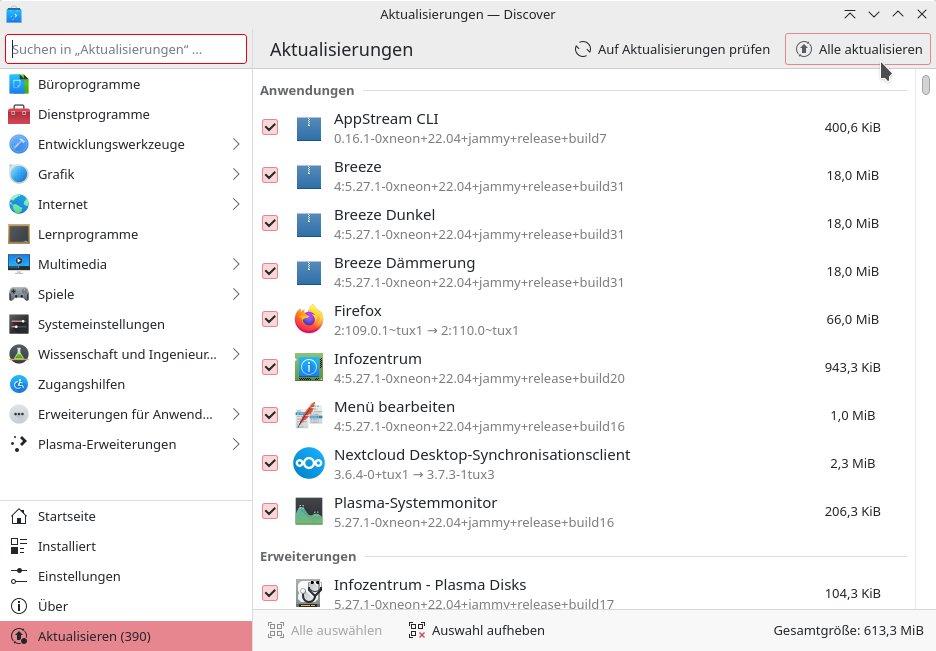Go to Installiert page
This screenshot has height=651, width=936.
click(x=66, y=547)
